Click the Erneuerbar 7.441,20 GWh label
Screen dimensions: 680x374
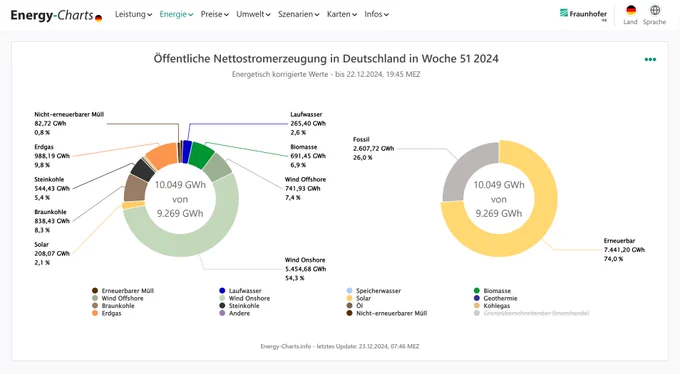[x=624, y=249]
